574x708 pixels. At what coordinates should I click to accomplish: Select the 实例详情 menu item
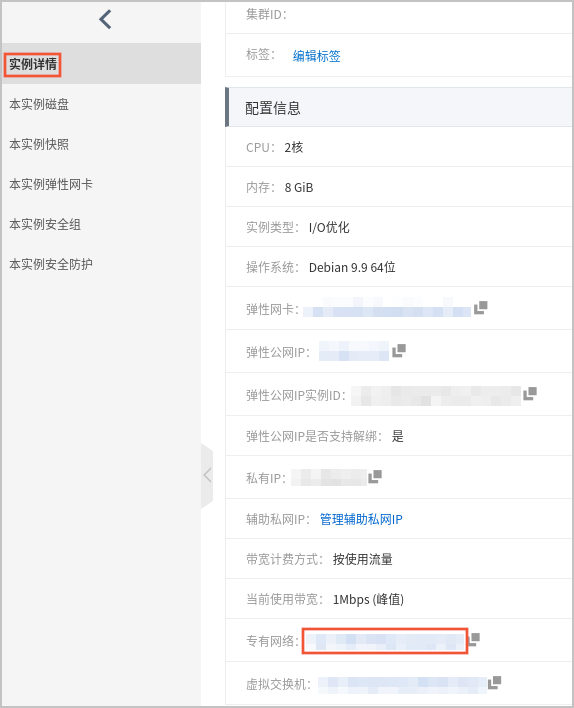(x=33, y=64)
